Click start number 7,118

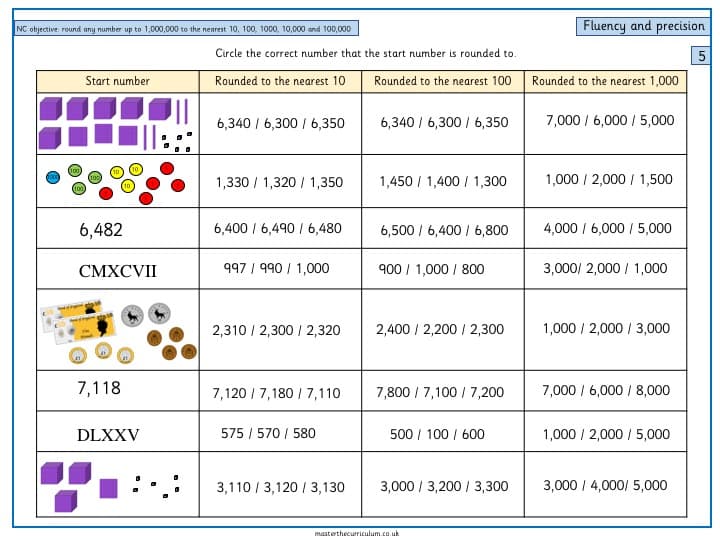point(99,388)
